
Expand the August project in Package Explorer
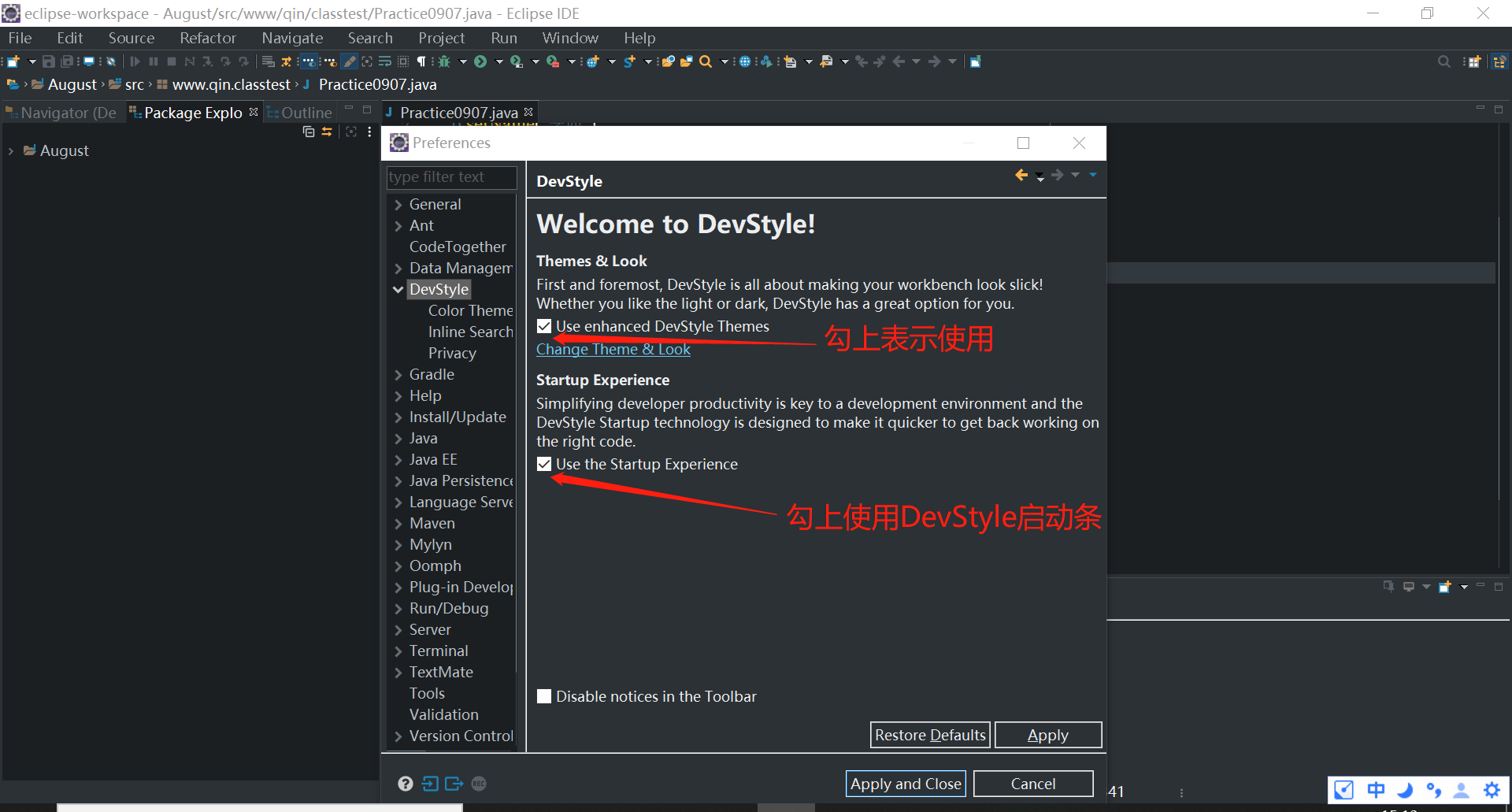click(x=10, y=151)
